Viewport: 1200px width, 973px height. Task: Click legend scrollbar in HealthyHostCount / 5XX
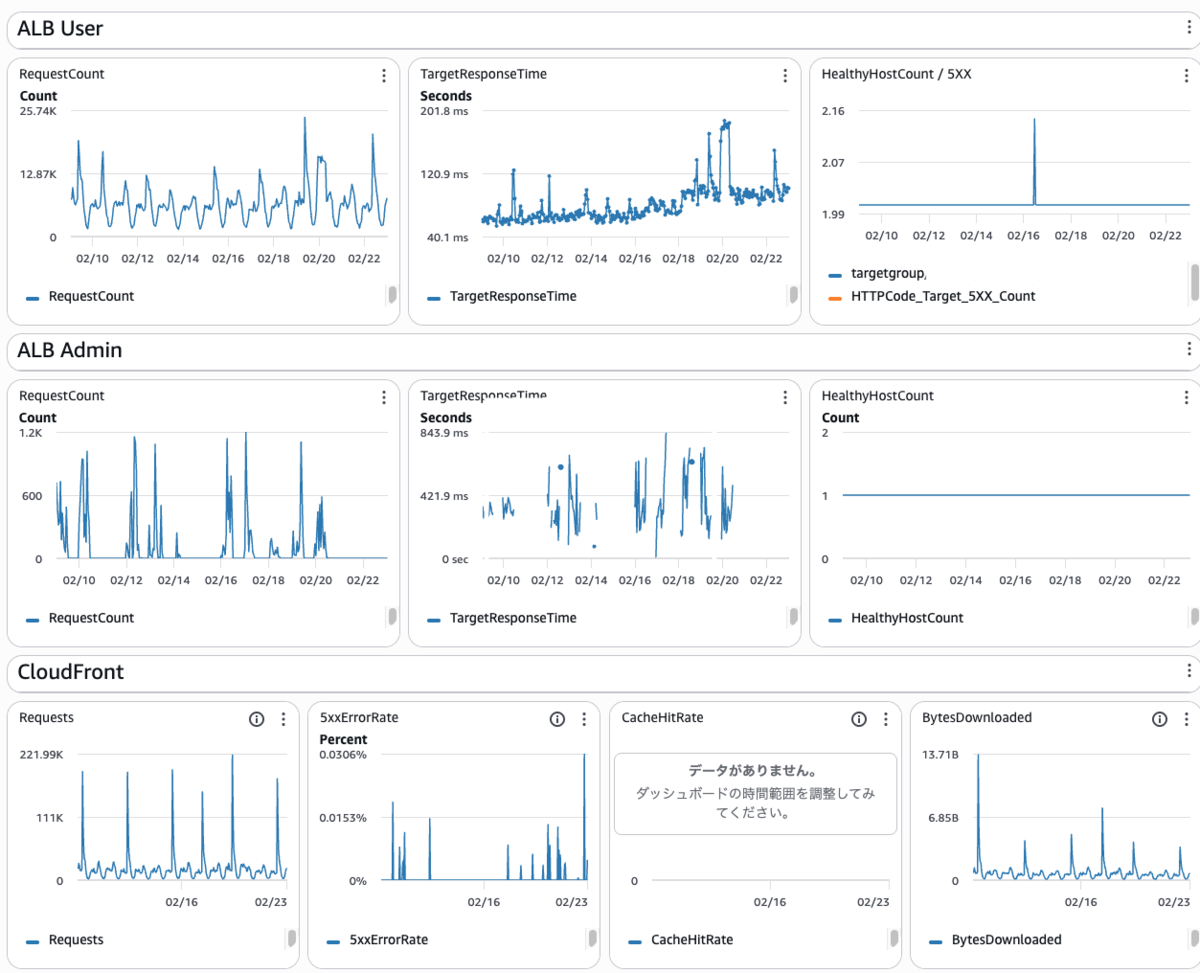1194,282
